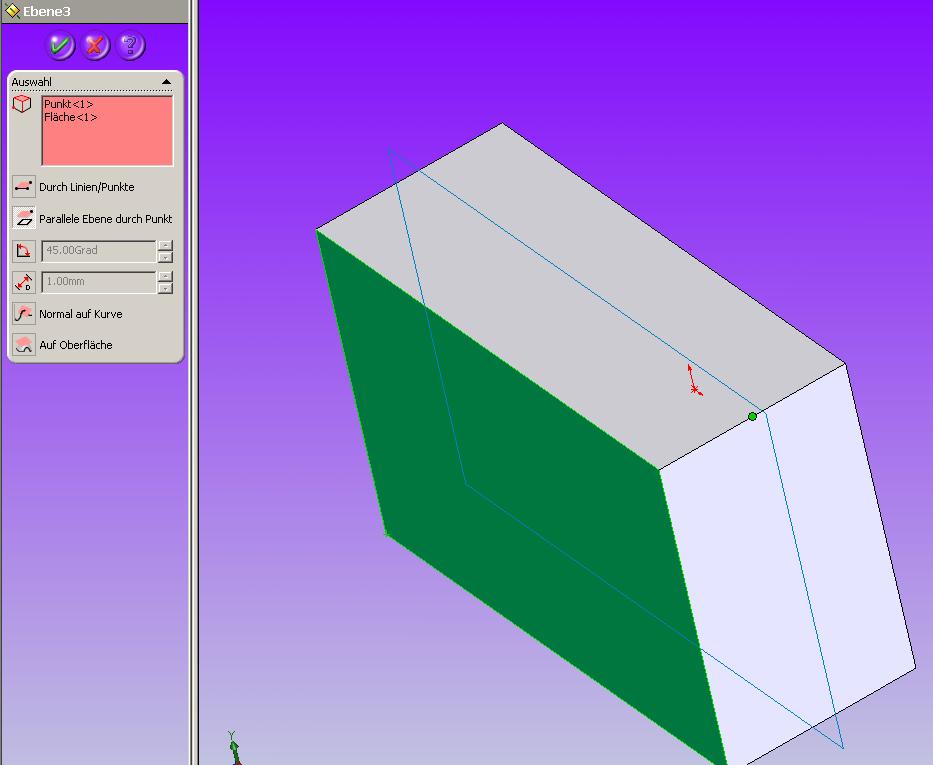Toggle Auf Oberfläche icon
Screen dimensions: 933x765
pos(24,344)
